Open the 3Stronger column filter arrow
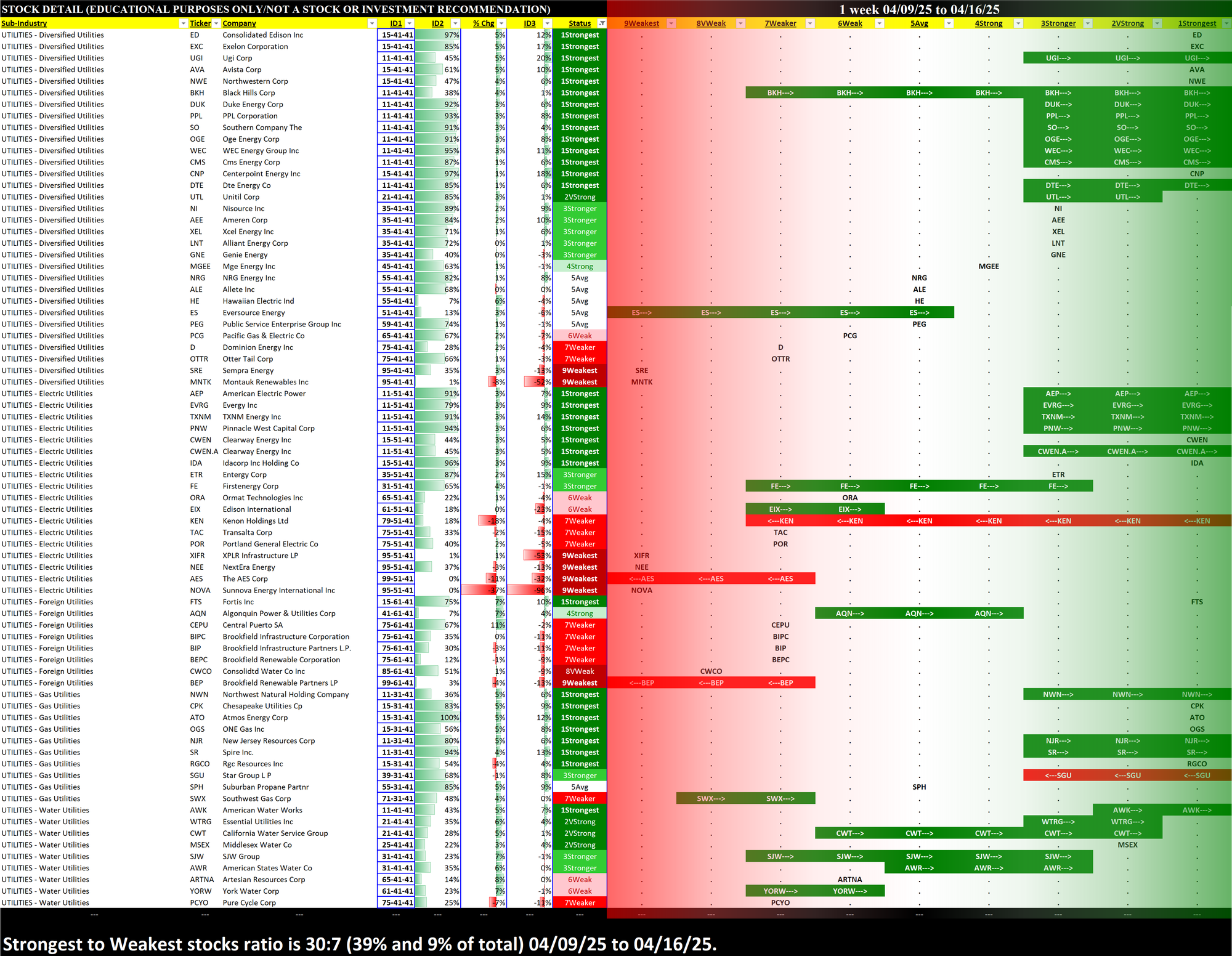 [1087, 23]
